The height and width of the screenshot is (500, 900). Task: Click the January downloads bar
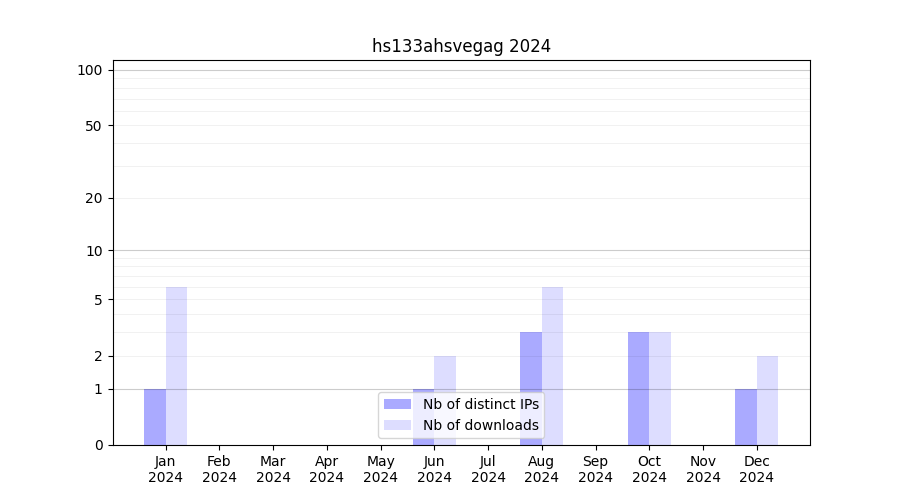(x=176, y=366)
